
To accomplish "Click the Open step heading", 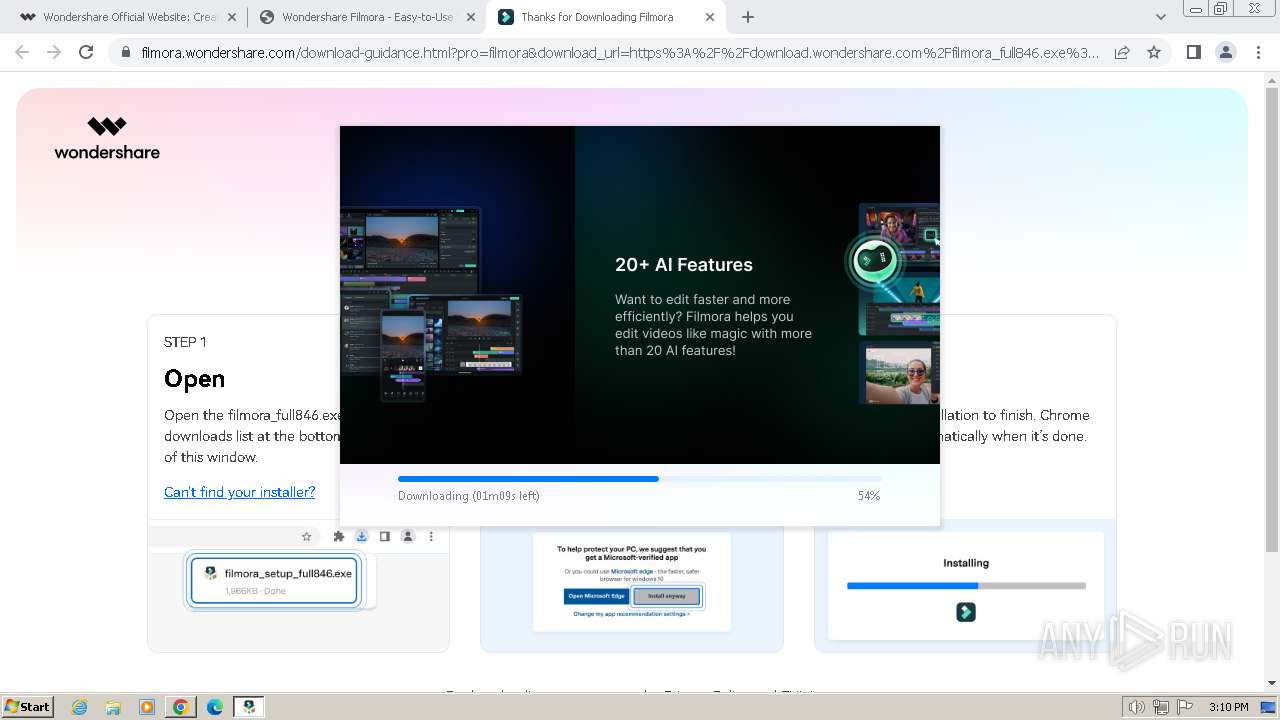I will pos(194,379).
